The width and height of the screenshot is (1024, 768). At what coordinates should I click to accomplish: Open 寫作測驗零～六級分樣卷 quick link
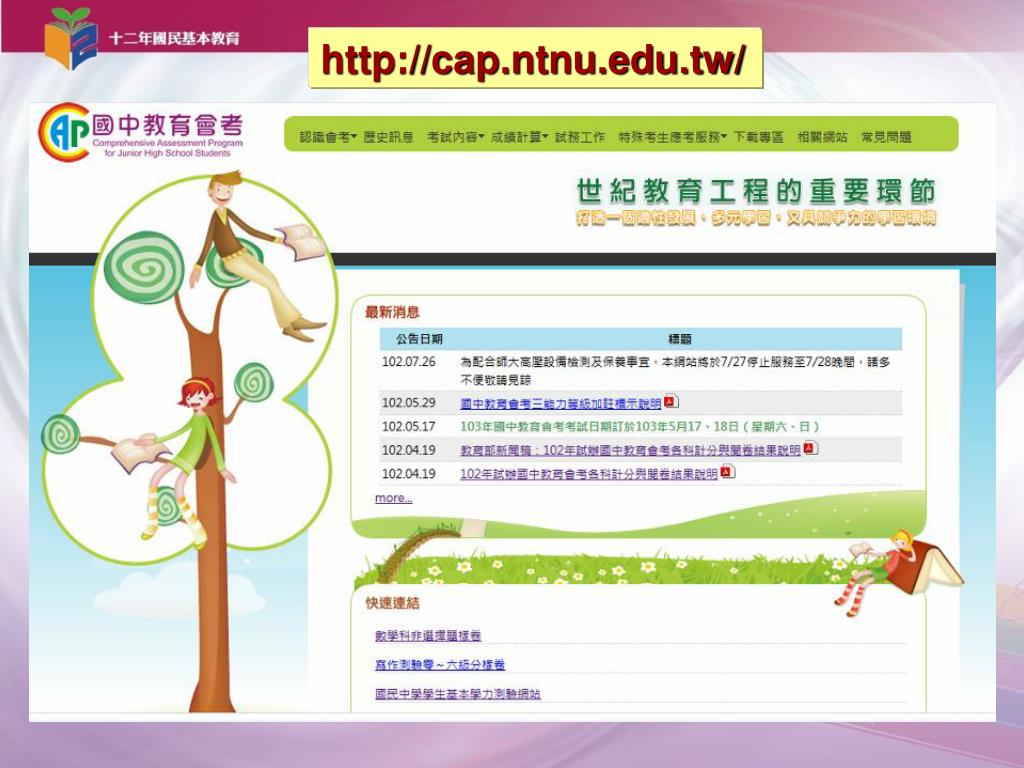point(440,665)
